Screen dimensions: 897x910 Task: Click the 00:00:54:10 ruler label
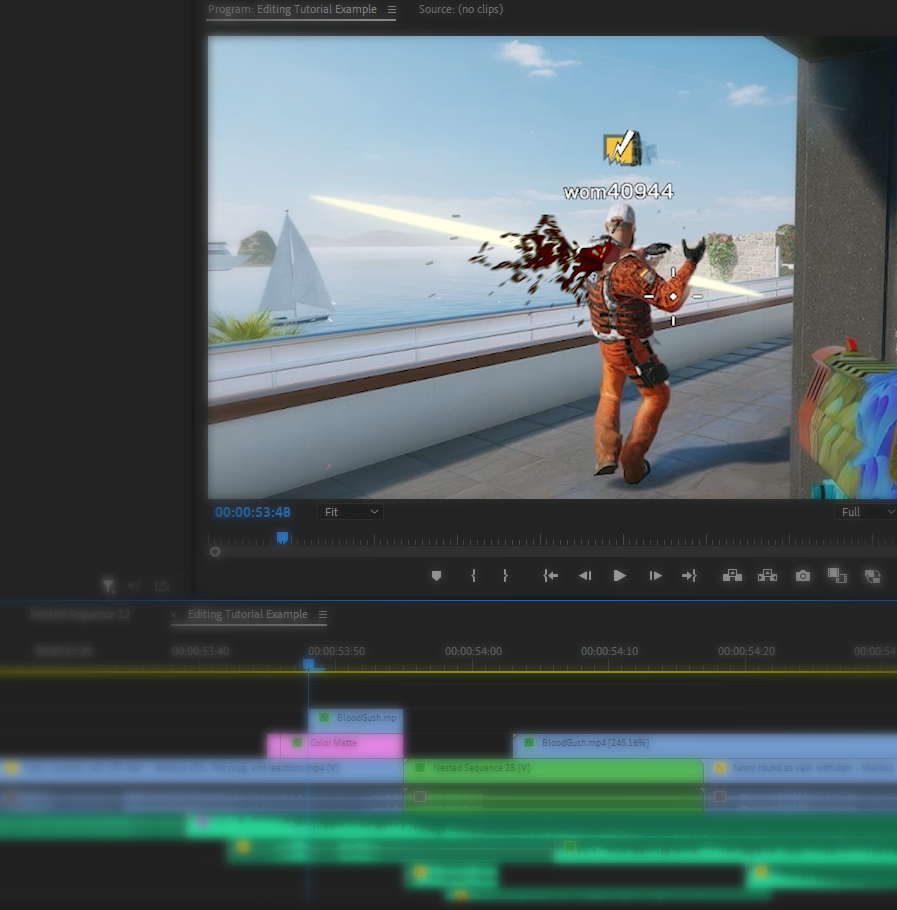pos(610,651)
